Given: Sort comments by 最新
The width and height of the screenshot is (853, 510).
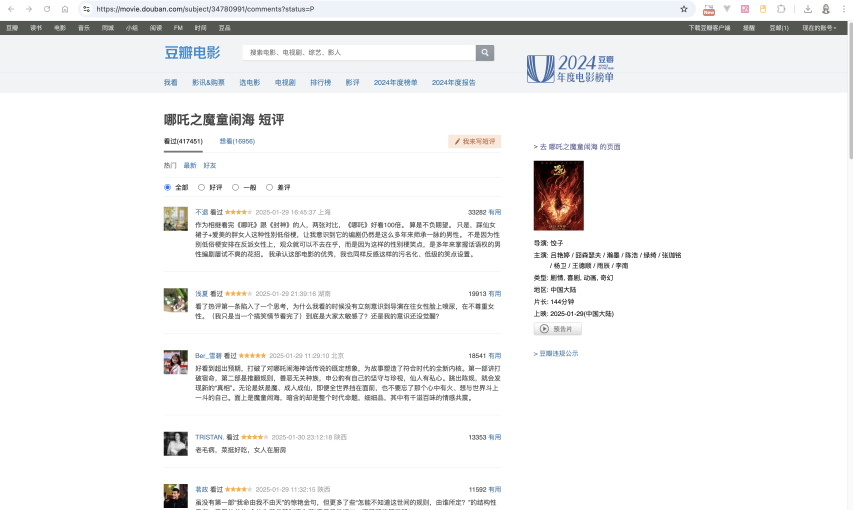Looking at the screenshot, I should [189, 165].
